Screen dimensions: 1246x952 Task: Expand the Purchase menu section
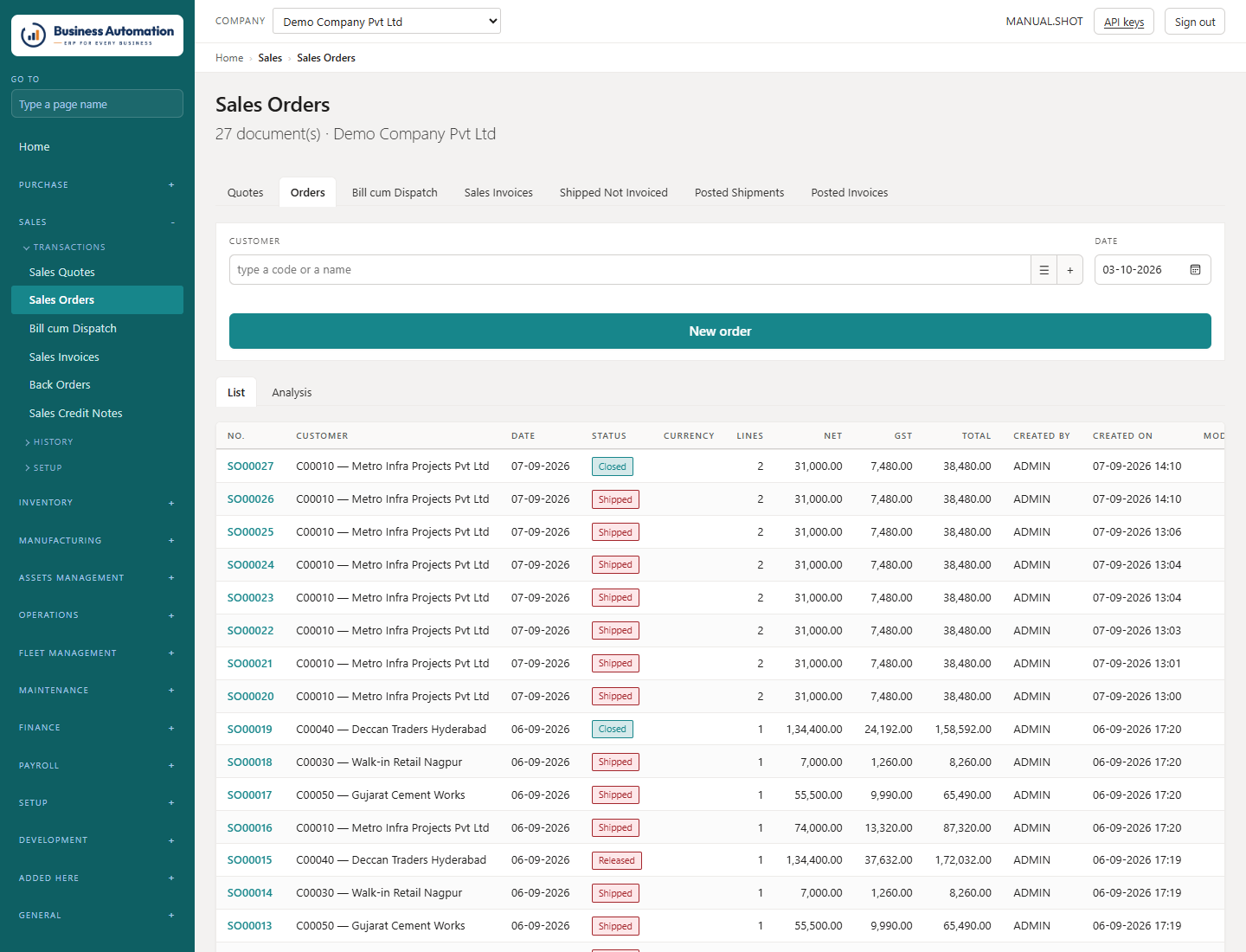click(x=97, y=184)
